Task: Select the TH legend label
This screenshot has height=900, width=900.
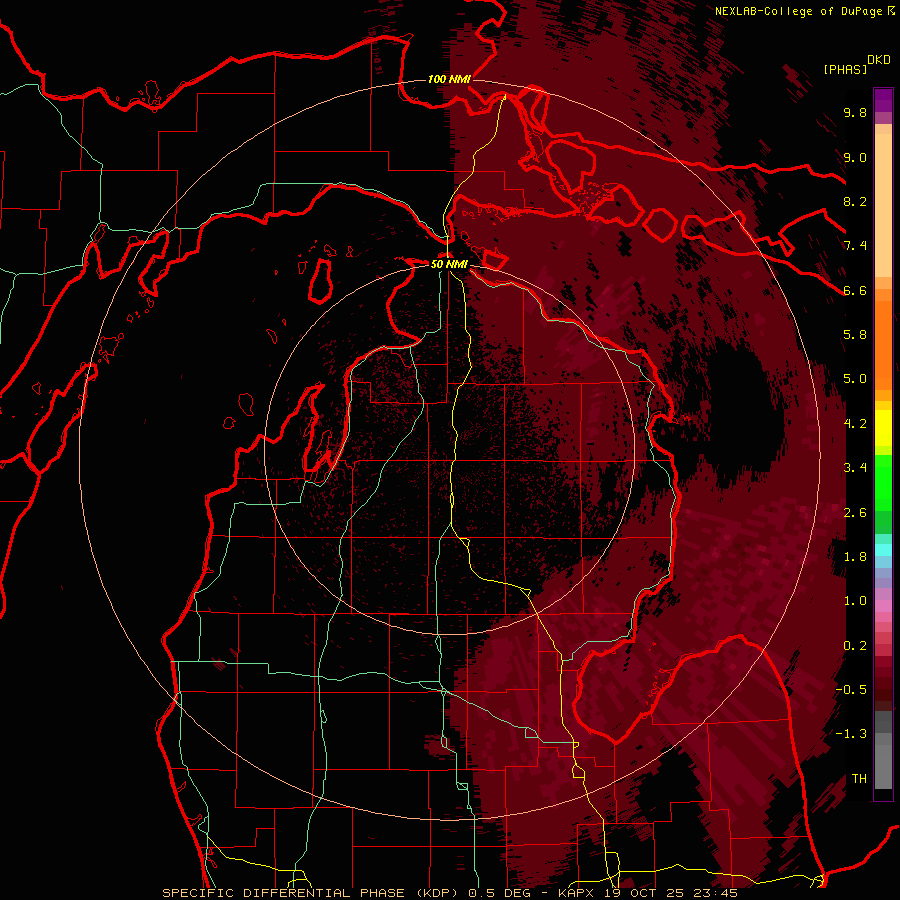Action: pyautogui.click(x=859, y=779)
